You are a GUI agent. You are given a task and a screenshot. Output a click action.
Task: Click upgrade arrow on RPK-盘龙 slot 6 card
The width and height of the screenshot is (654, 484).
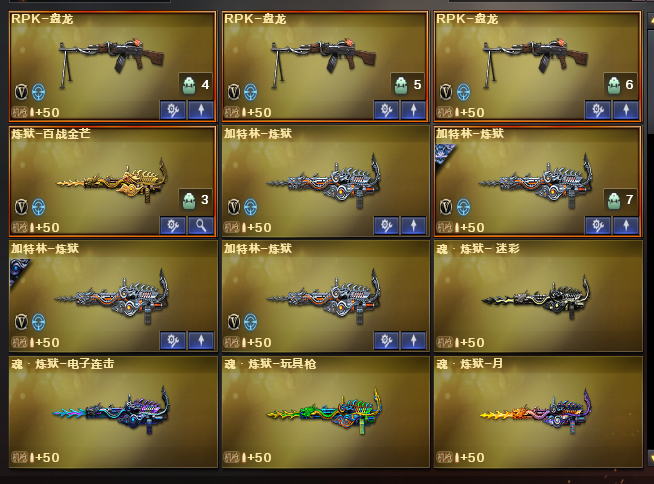click(626, 110)
